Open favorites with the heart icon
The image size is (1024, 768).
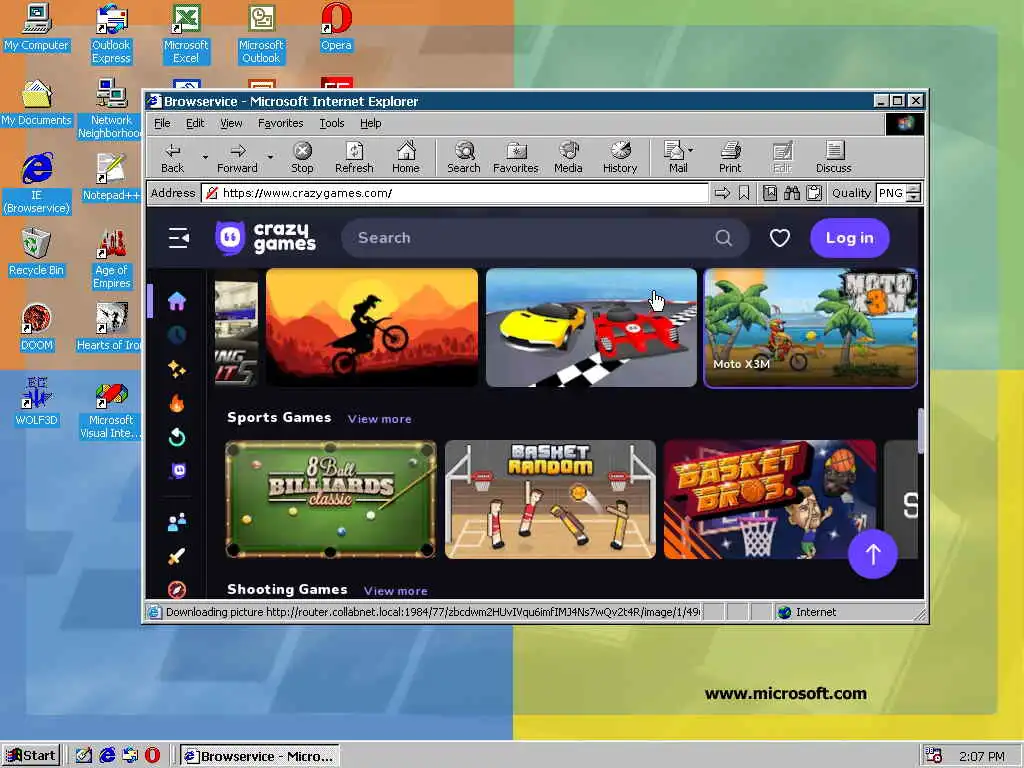(x=780, y=238)
